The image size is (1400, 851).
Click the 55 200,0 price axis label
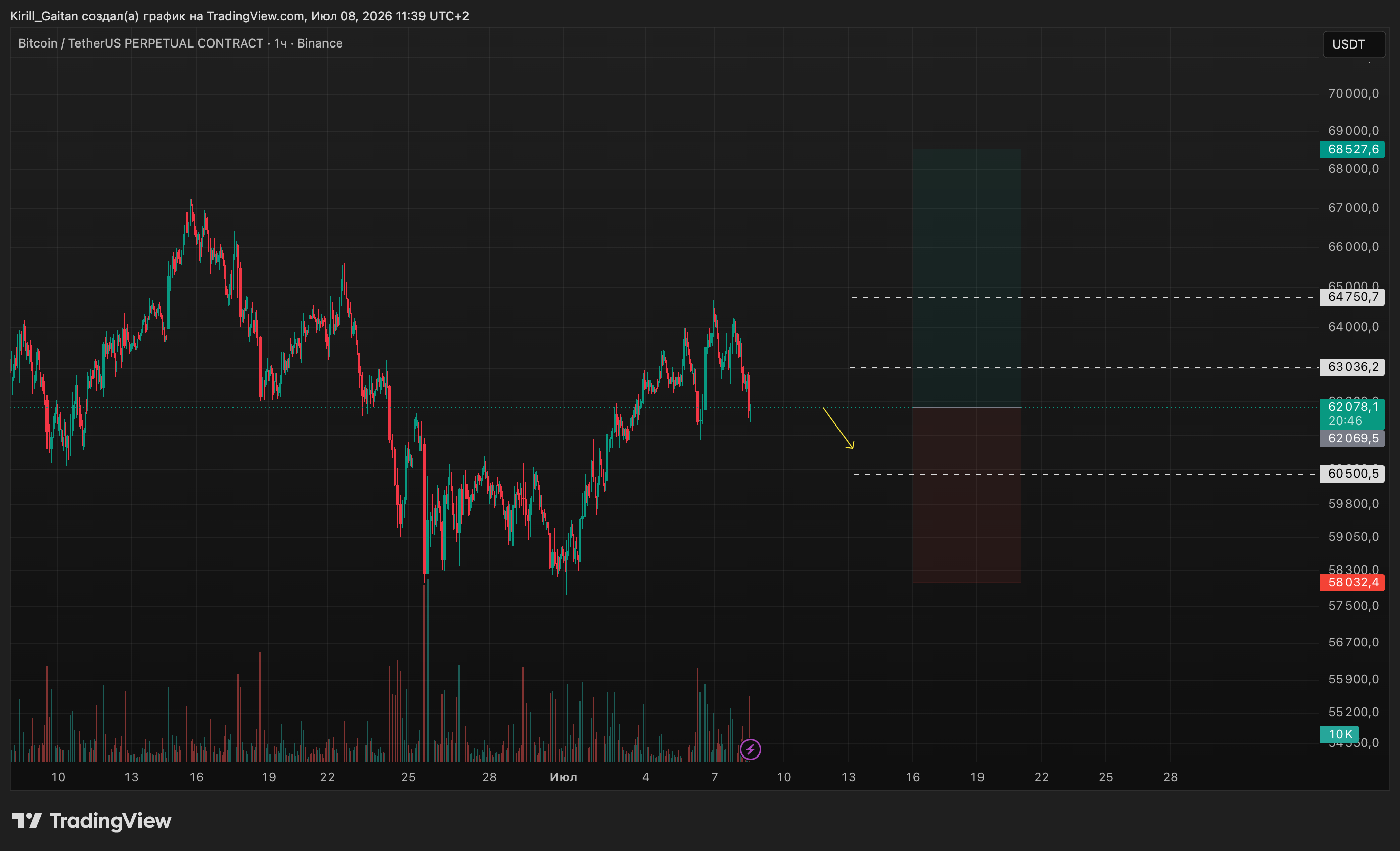[x=1354, y=712]
